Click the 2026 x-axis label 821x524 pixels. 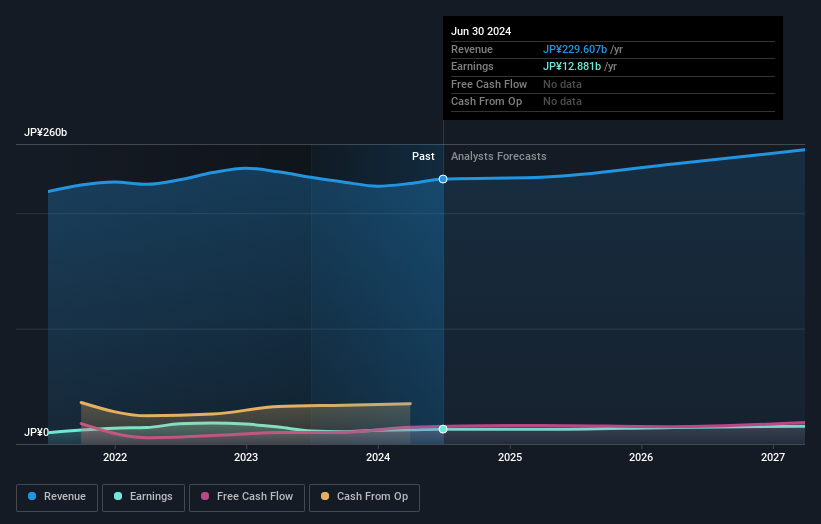[641, 458]
